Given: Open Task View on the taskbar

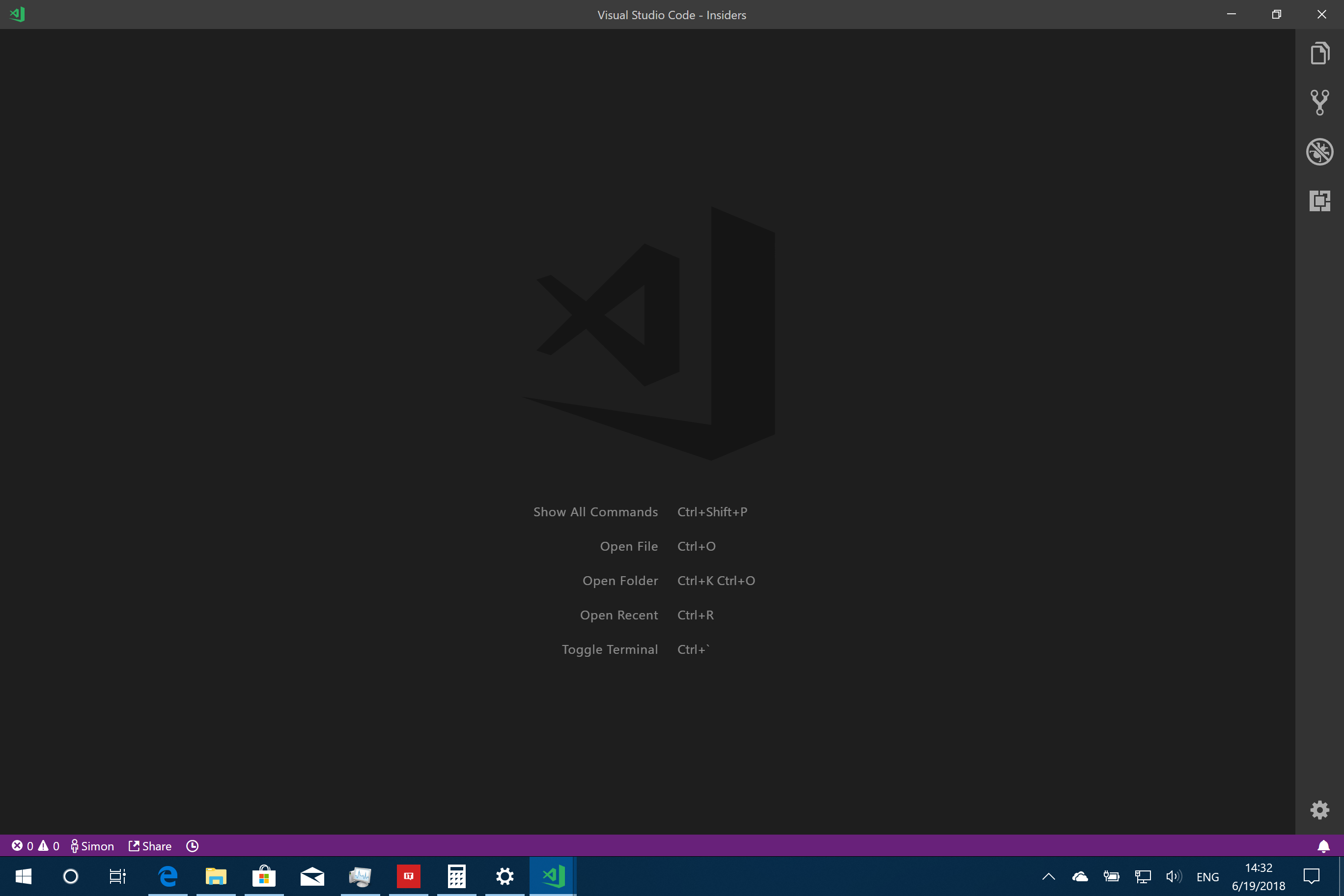Looking at the screenshot, I should tap(118, 876).
